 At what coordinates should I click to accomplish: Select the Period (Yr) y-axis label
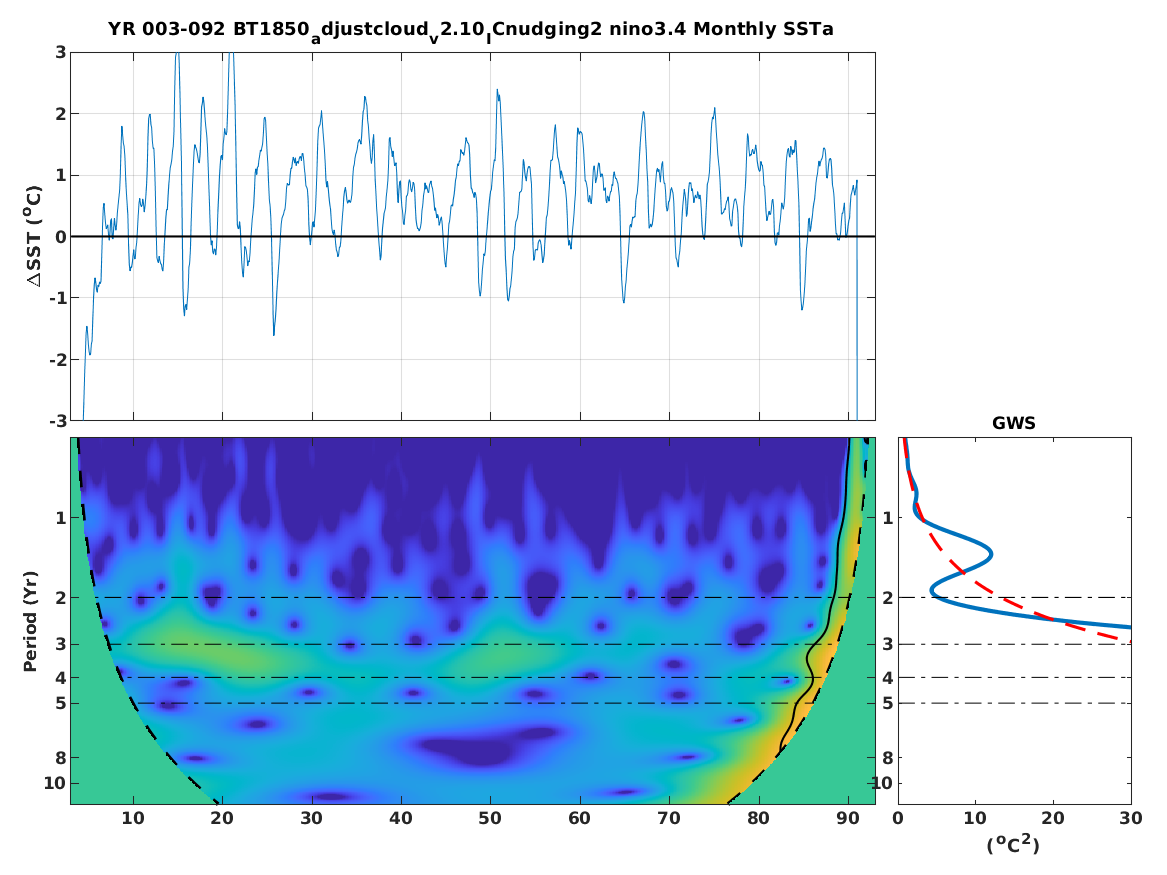click(30, 621)
